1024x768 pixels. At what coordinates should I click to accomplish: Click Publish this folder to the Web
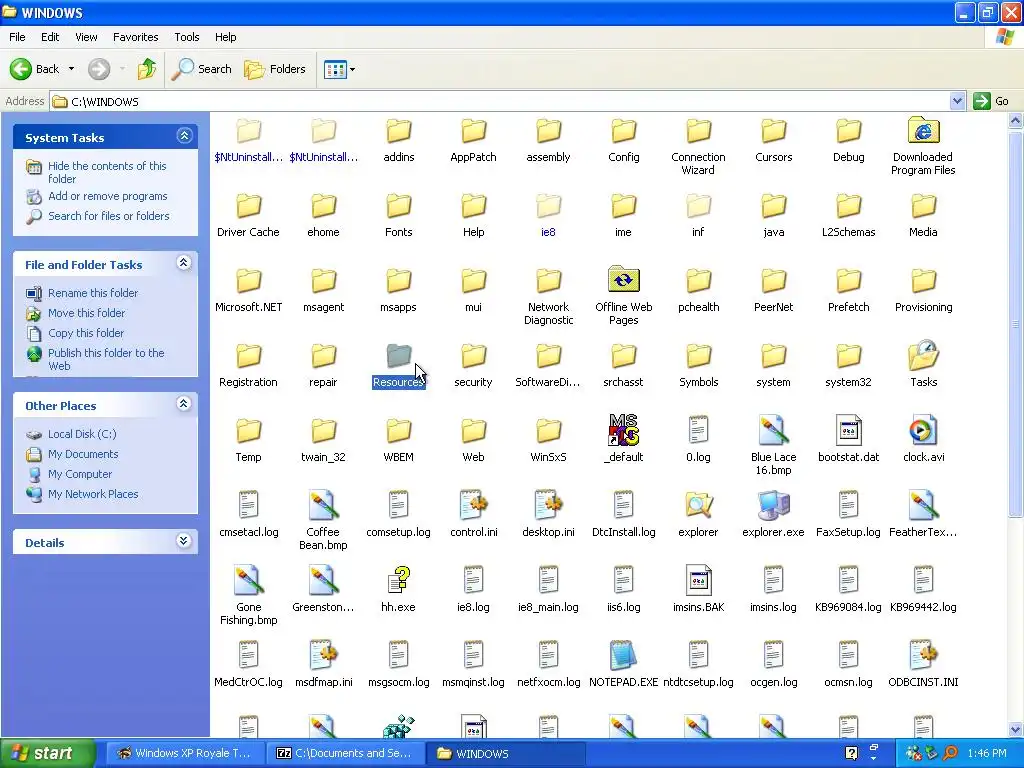coord(106,359)
